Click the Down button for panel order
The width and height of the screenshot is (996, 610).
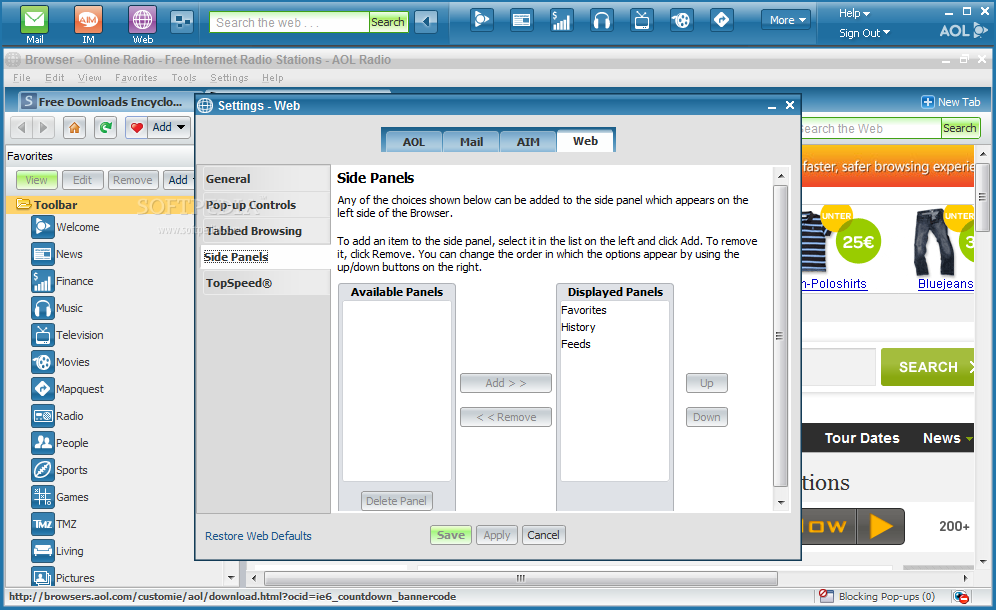[706, 417]
